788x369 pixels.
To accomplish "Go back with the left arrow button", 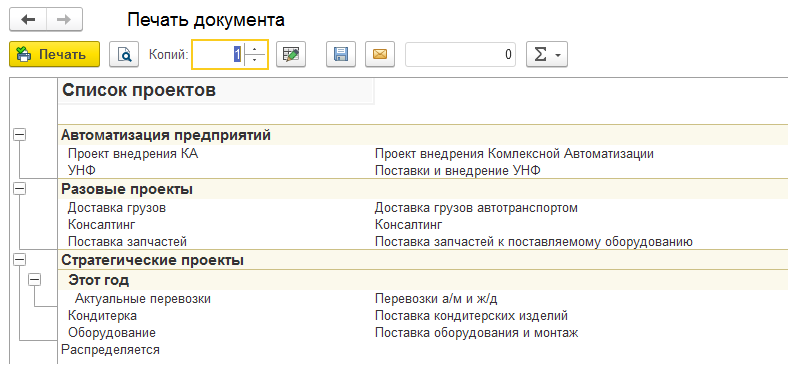I will (28, 20).
